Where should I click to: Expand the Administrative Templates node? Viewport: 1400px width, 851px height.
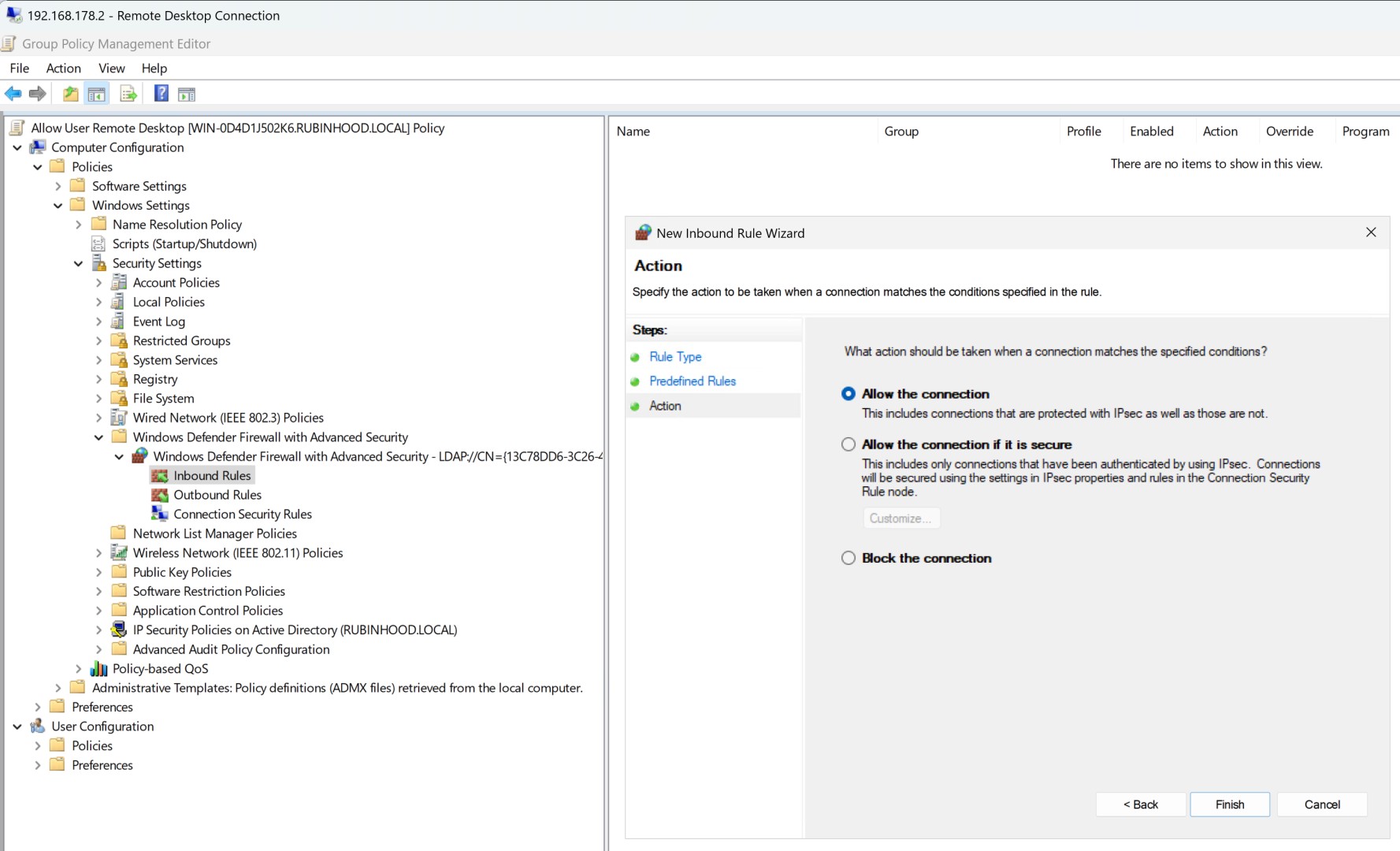click(x=58, y=688)
